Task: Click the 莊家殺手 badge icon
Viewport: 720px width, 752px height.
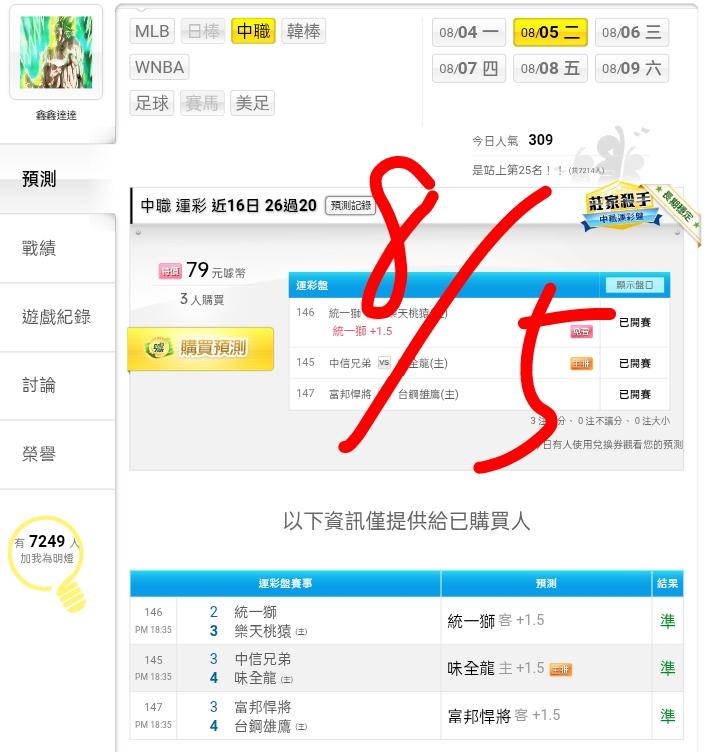Action: click(x=622, y=207)
